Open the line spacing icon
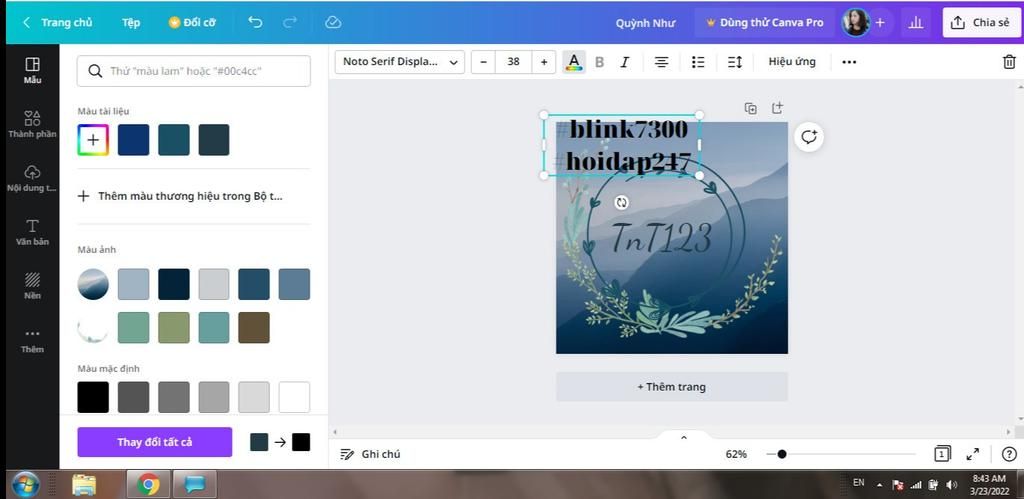The width and height of the screenshot is (1024, 499). coord(735,62)
